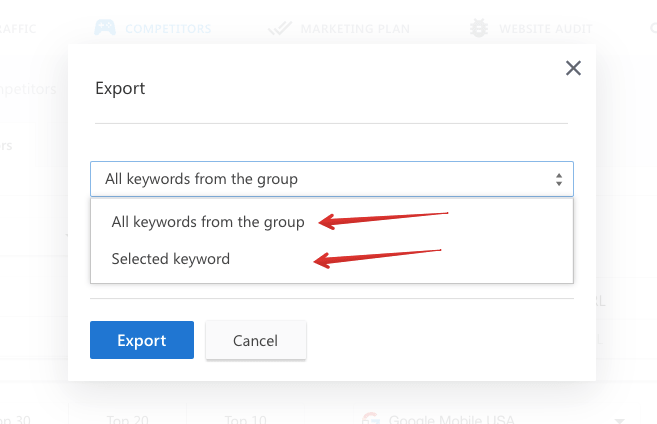Select the Top 10 filter
This screenshot has width=657, height=424.
246,419
